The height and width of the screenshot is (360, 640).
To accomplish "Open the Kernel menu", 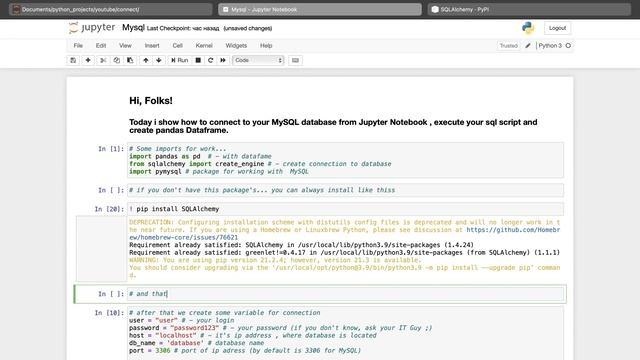I will click(204, 46).
